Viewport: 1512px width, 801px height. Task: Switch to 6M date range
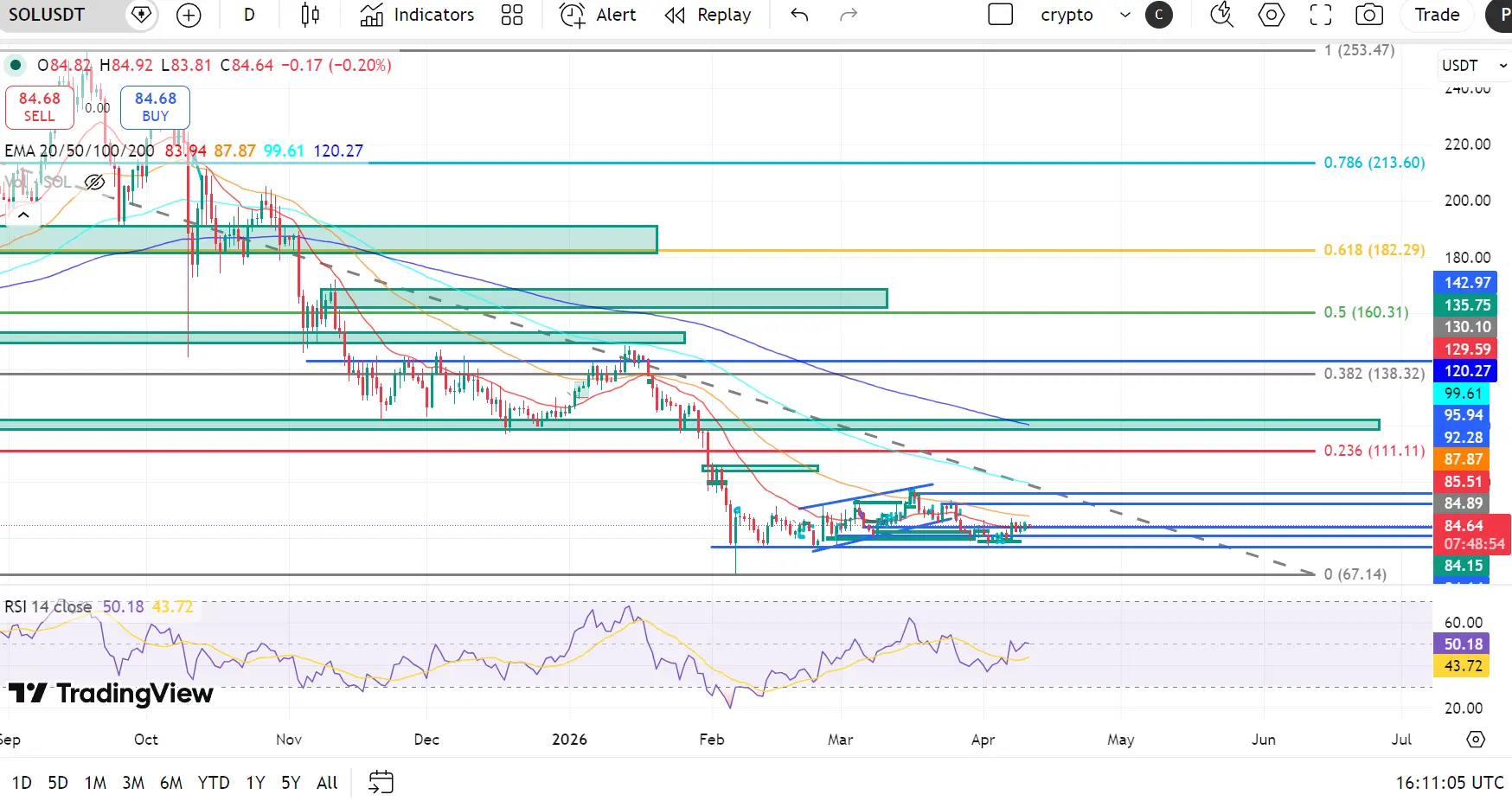(x=171, y=783)
